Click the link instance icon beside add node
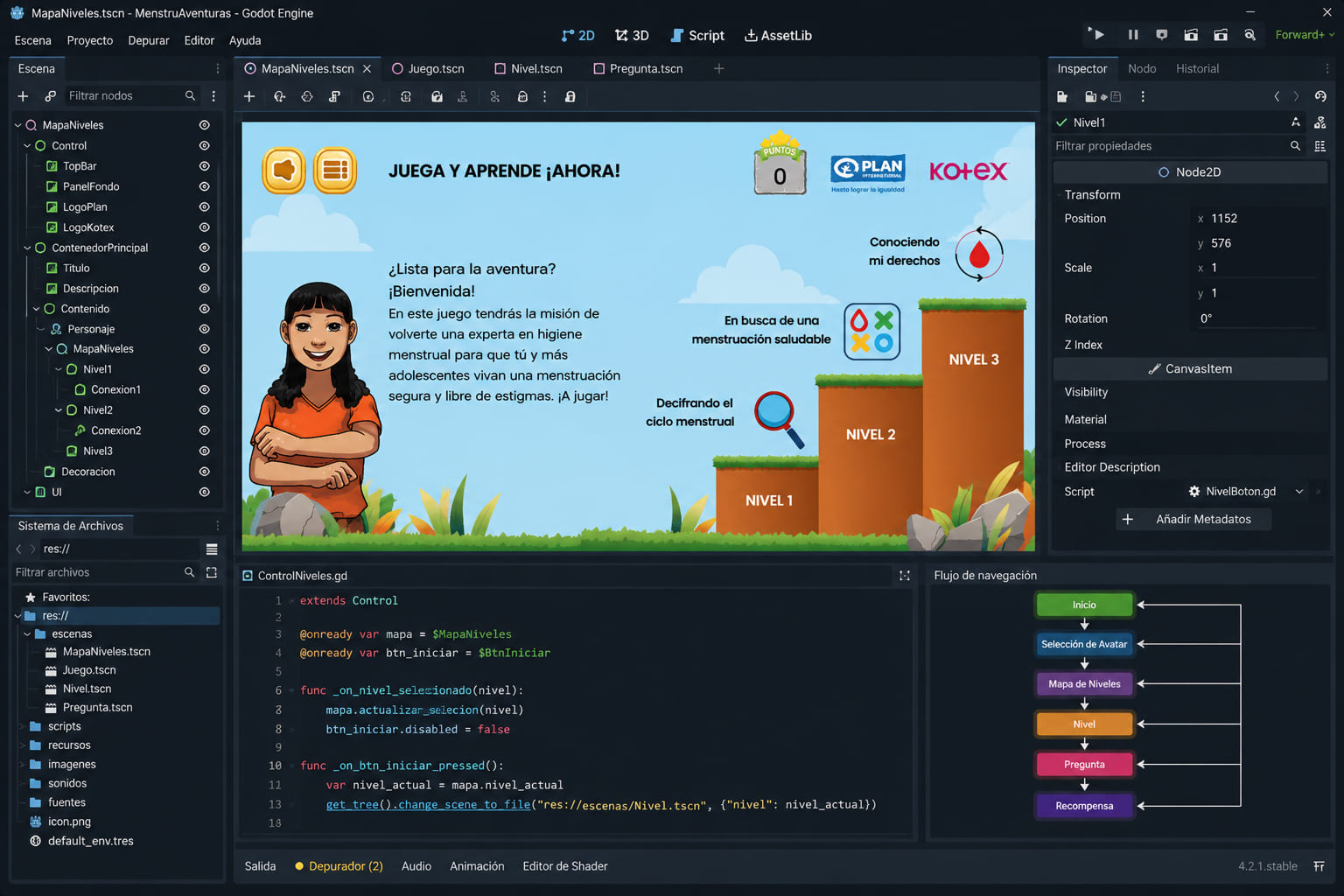The height and width of the screenshot is (896, 1344). [x=50, y=95]
